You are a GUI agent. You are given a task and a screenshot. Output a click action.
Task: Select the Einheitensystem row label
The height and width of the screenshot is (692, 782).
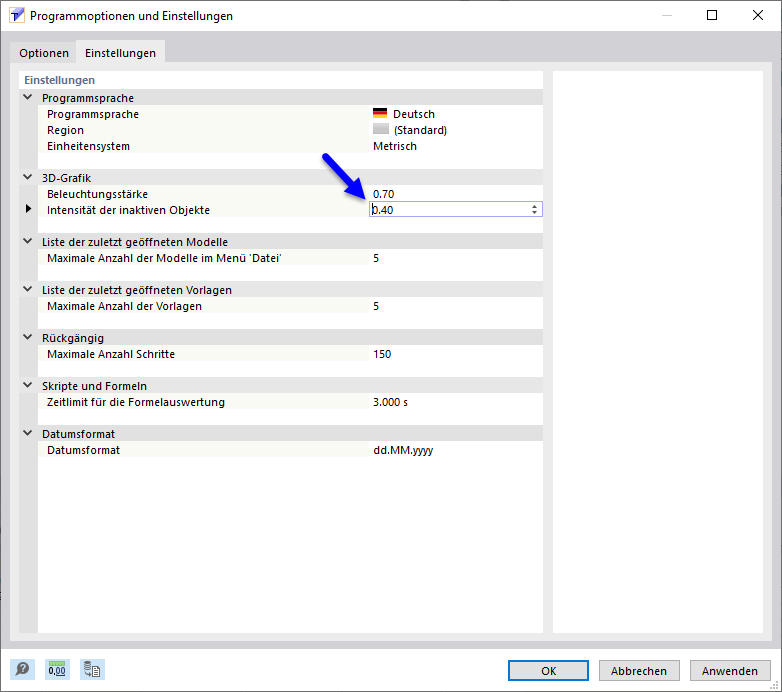click(88, 146)
